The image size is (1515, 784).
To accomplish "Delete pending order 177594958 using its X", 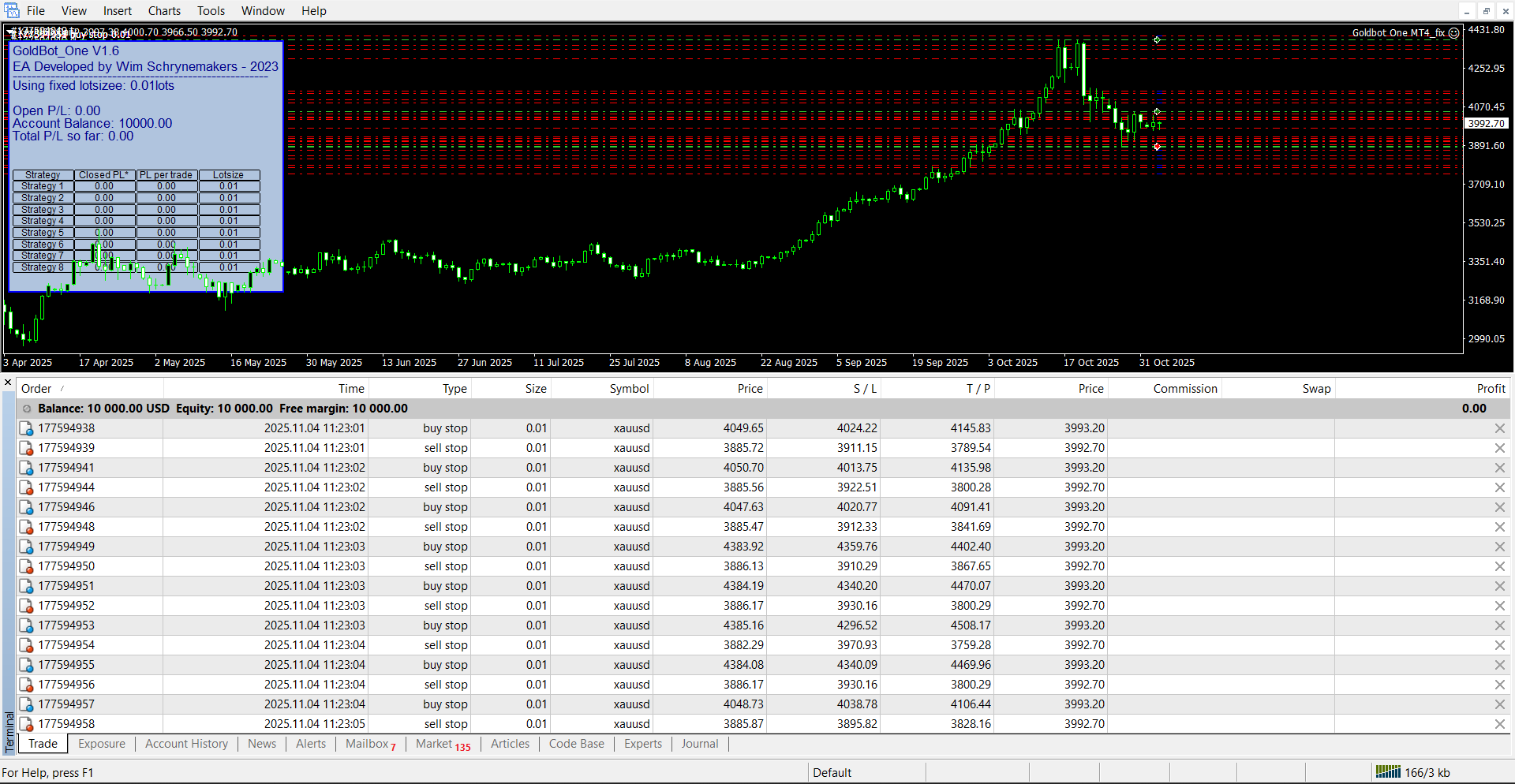I will click(1499, 724).
